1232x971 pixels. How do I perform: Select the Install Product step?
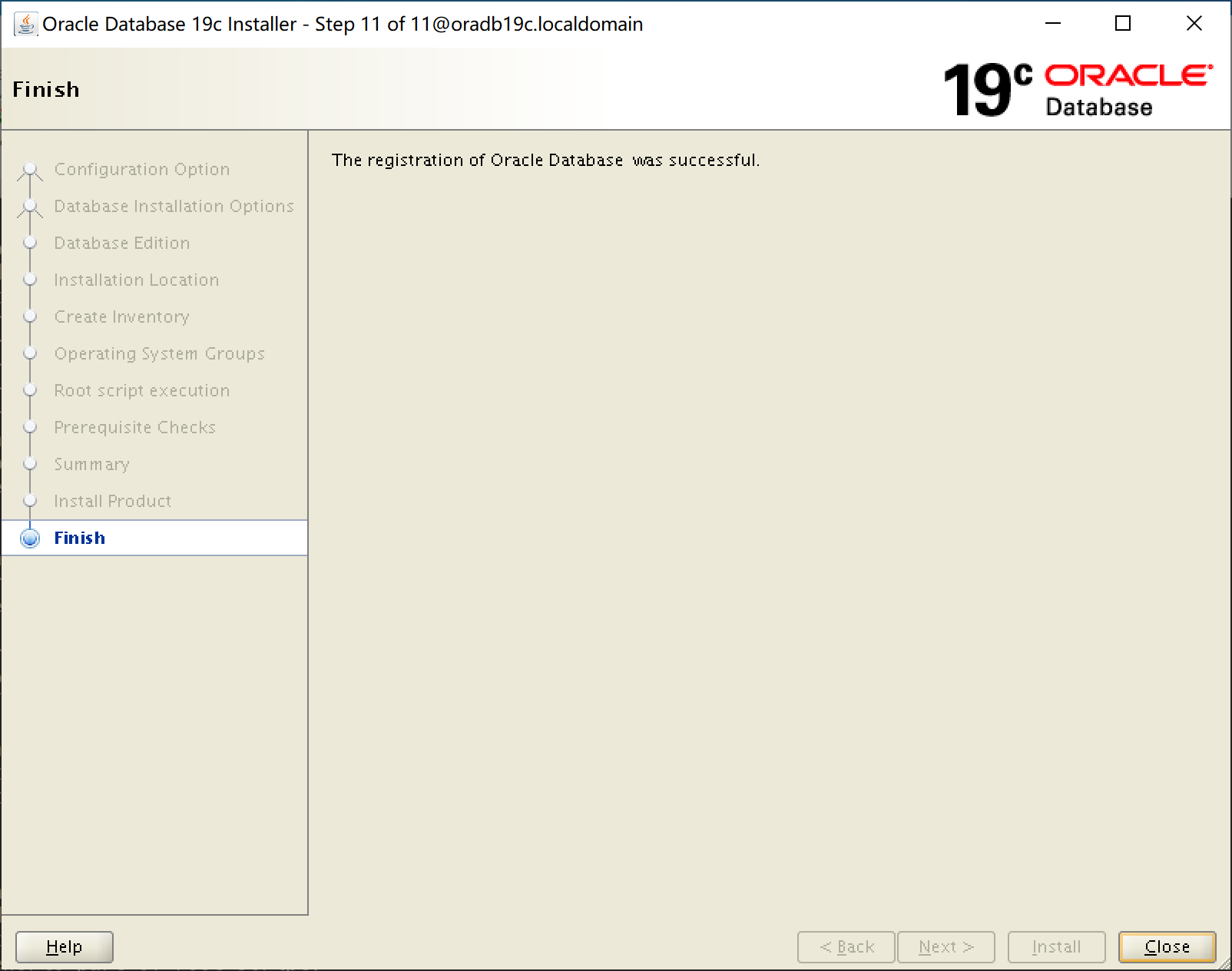coord(113,501)
